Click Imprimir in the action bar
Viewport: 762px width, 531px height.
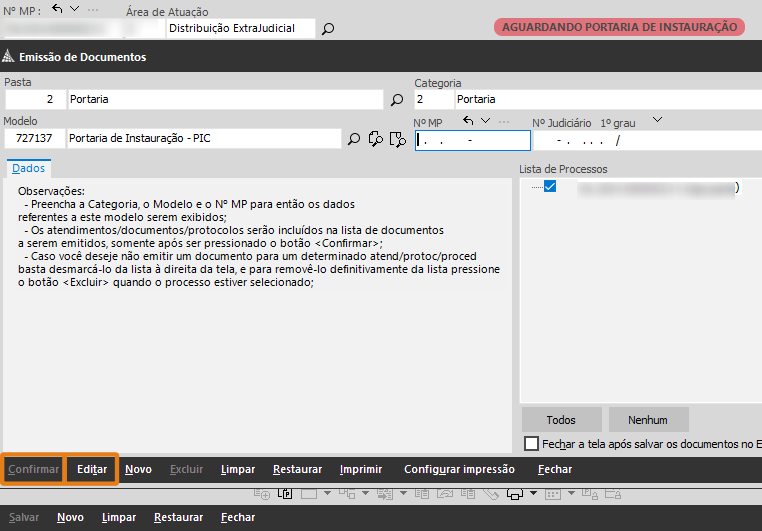tap(361, 469)
